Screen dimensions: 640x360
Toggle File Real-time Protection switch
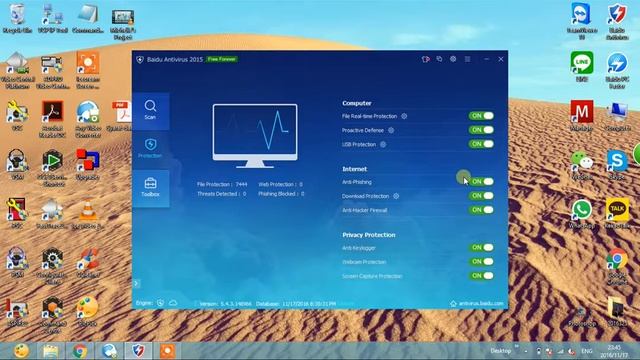tap(481, 116)
